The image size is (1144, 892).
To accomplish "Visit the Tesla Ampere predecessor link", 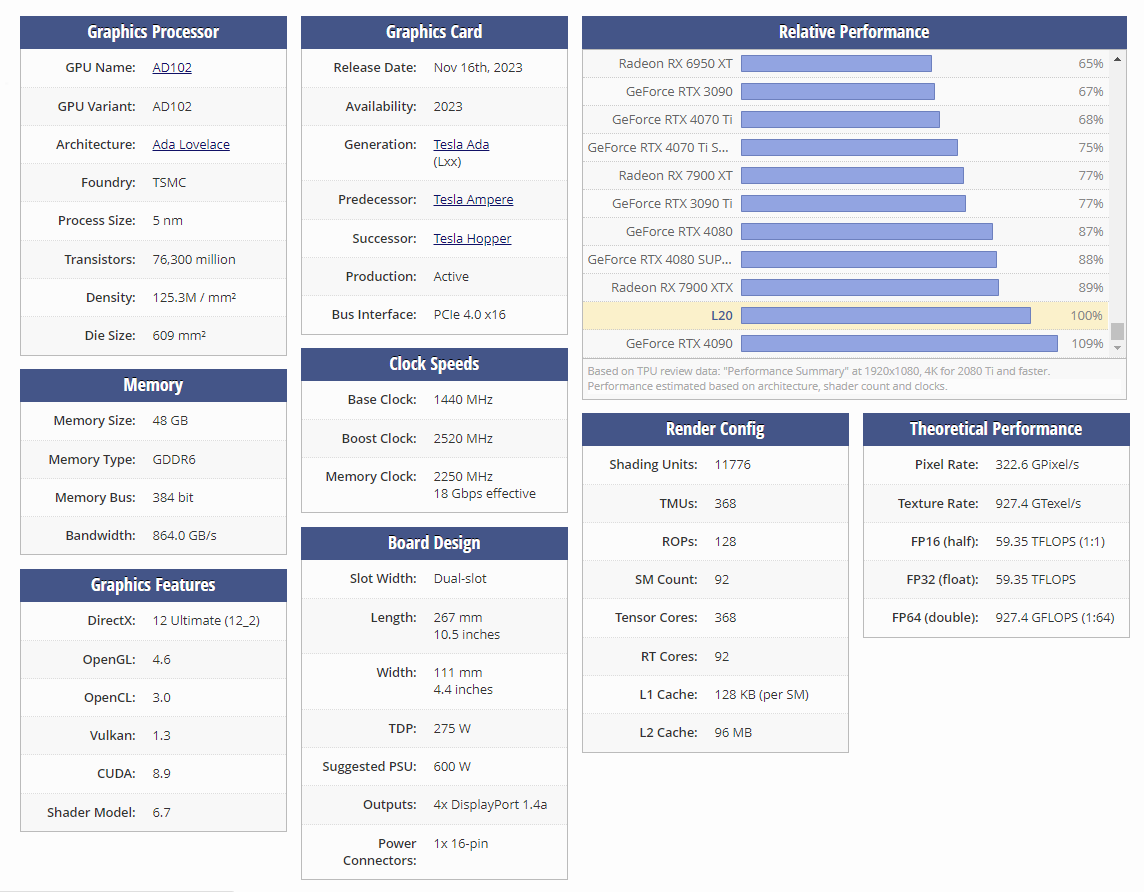I will point(474,200).
